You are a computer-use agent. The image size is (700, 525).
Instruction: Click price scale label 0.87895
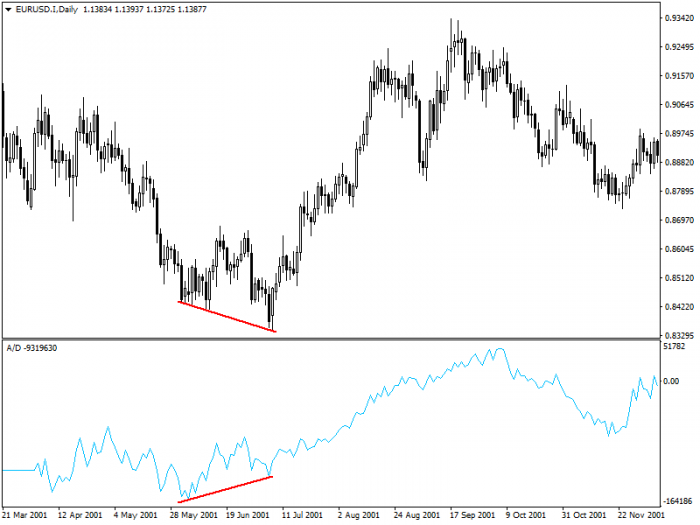679,191
